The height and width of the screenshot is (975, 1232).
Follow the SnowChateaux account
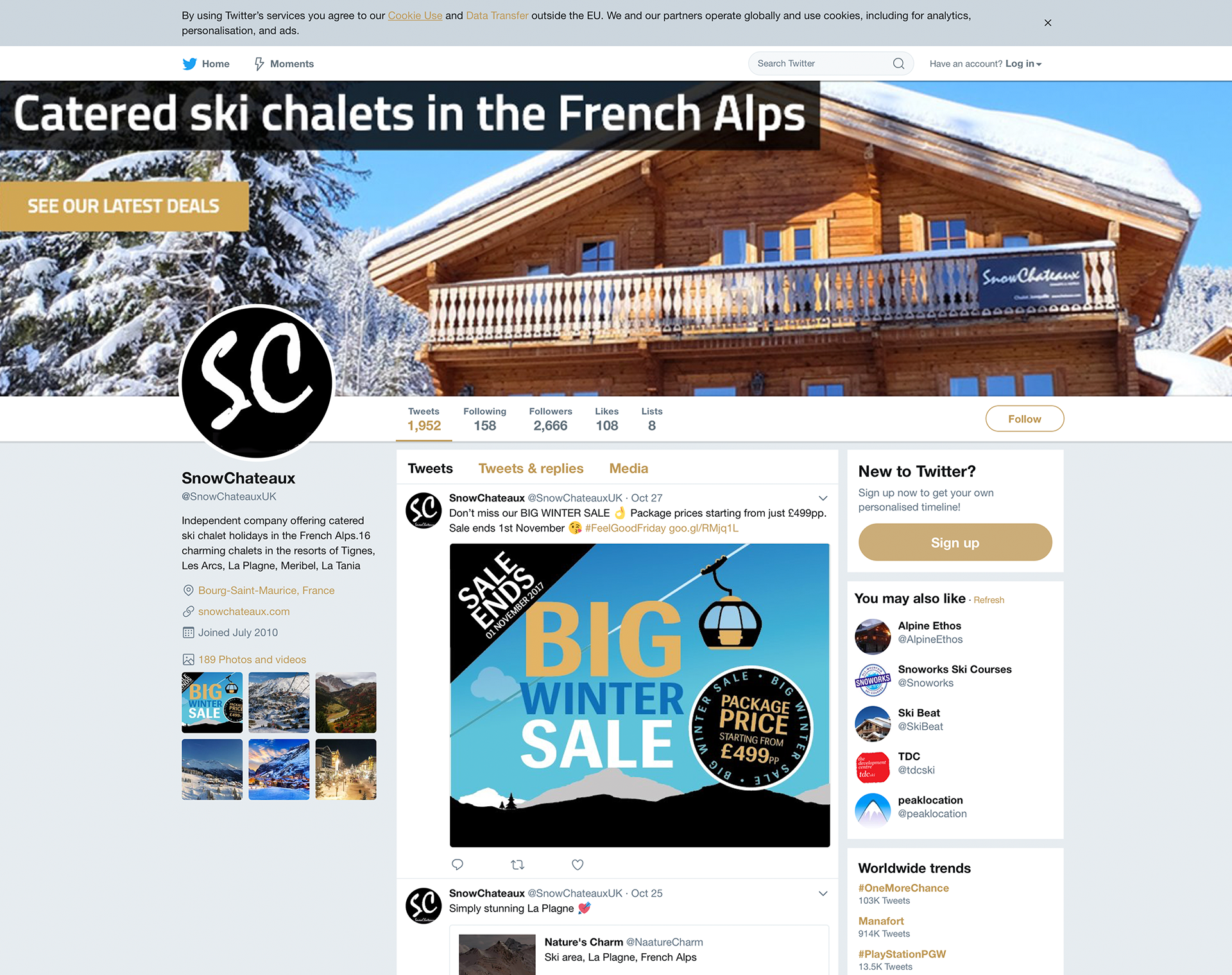(x=1024, y=418)
